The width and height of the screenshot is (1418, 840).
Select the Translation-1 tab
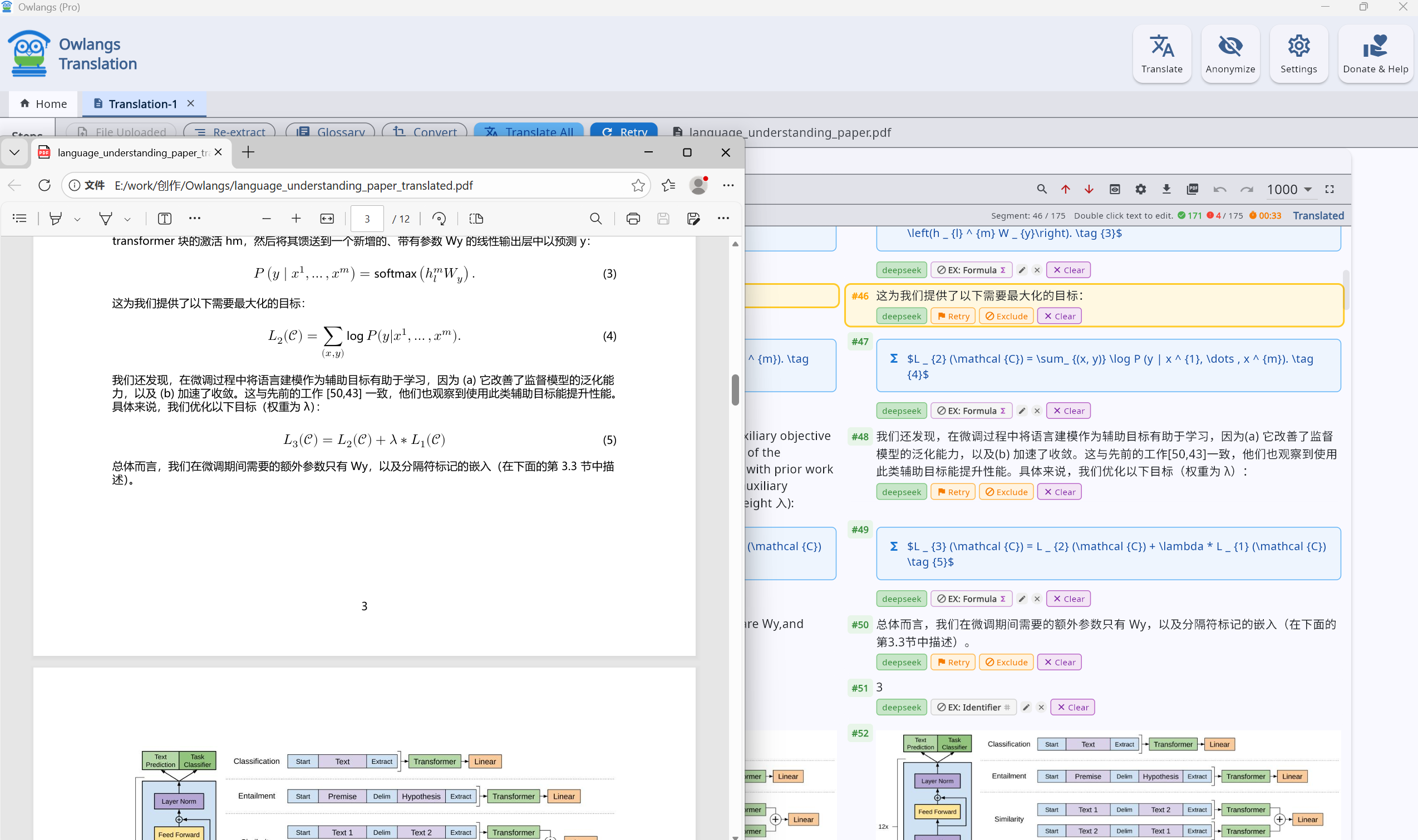(x=142, y=103)
